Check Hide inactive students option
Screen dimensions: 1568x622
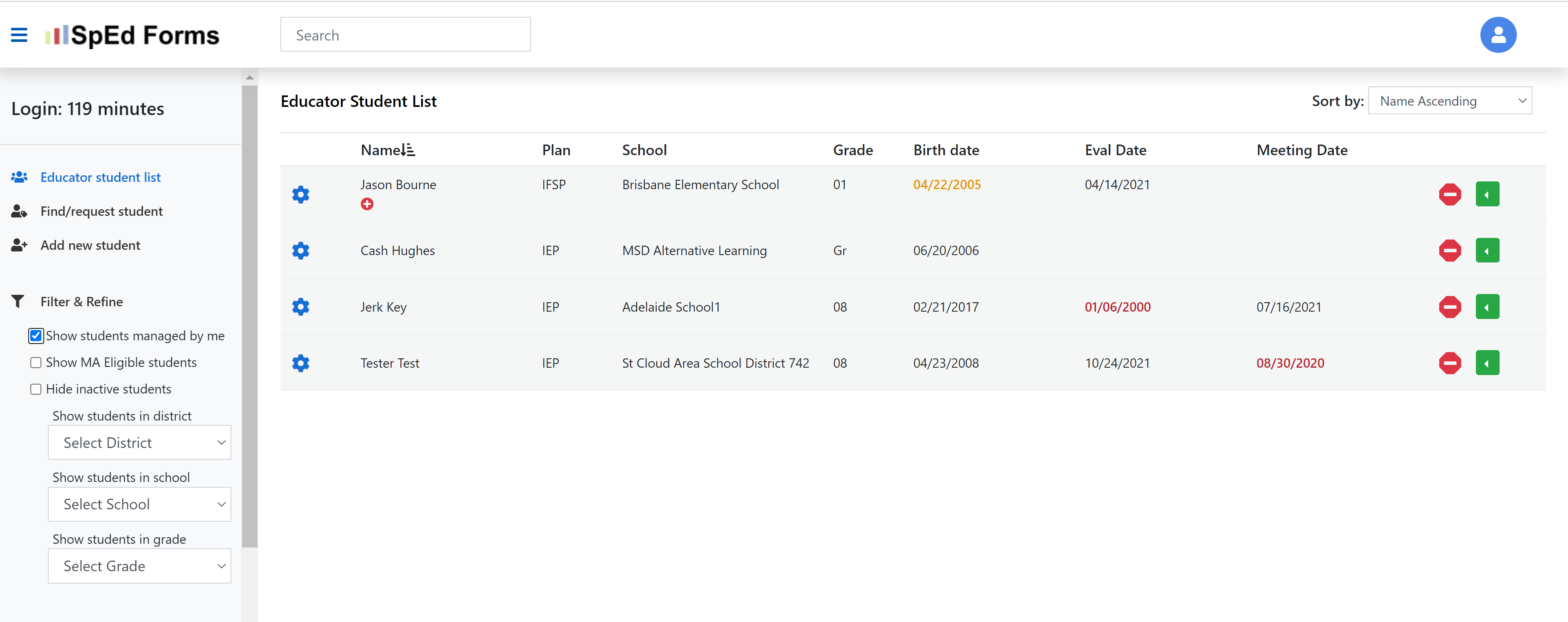pyautogui.click(x=36, y=389)
